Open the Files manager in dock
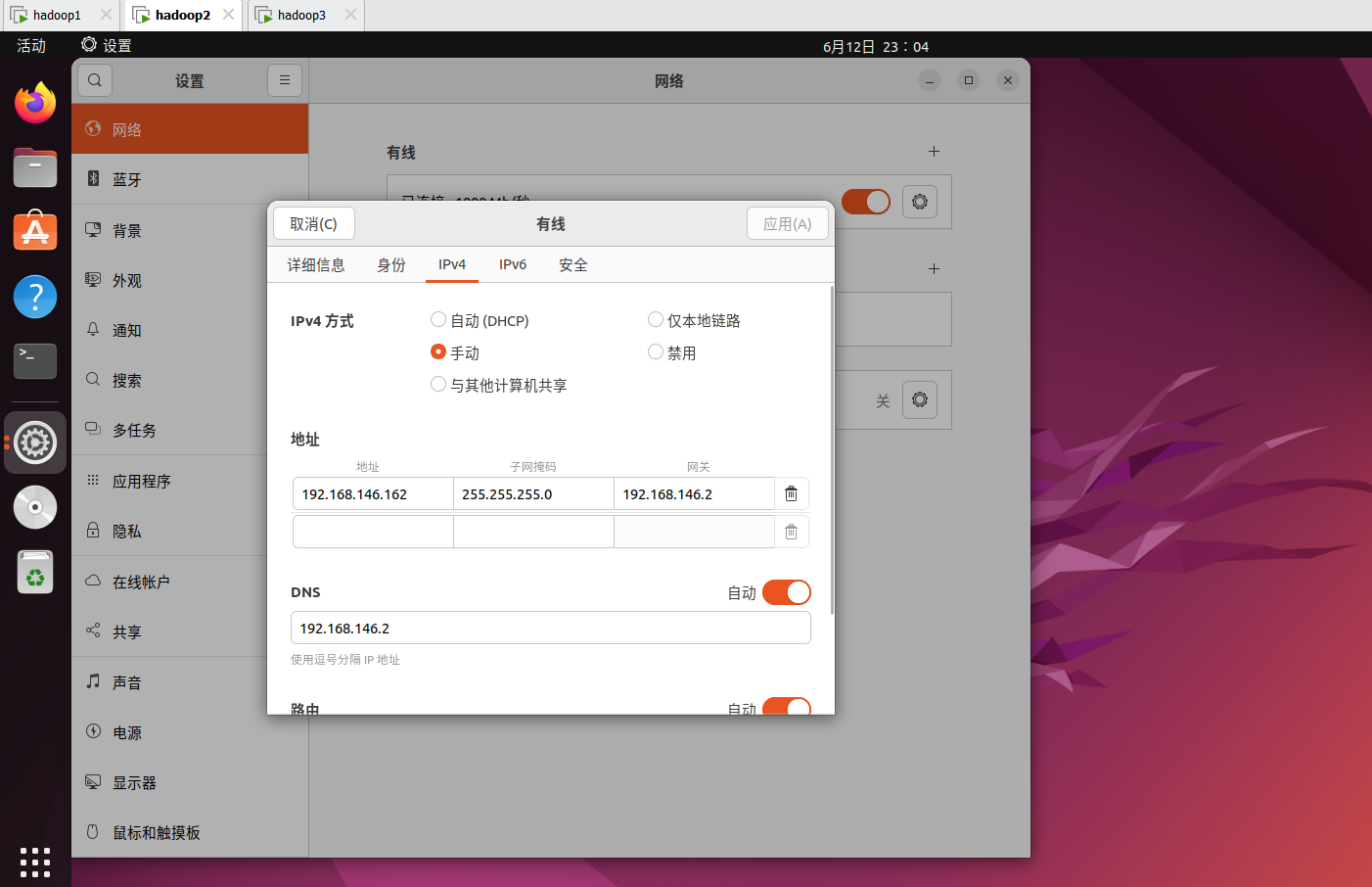The width and height of the screenshot is (1372, 887). (35, 167)
